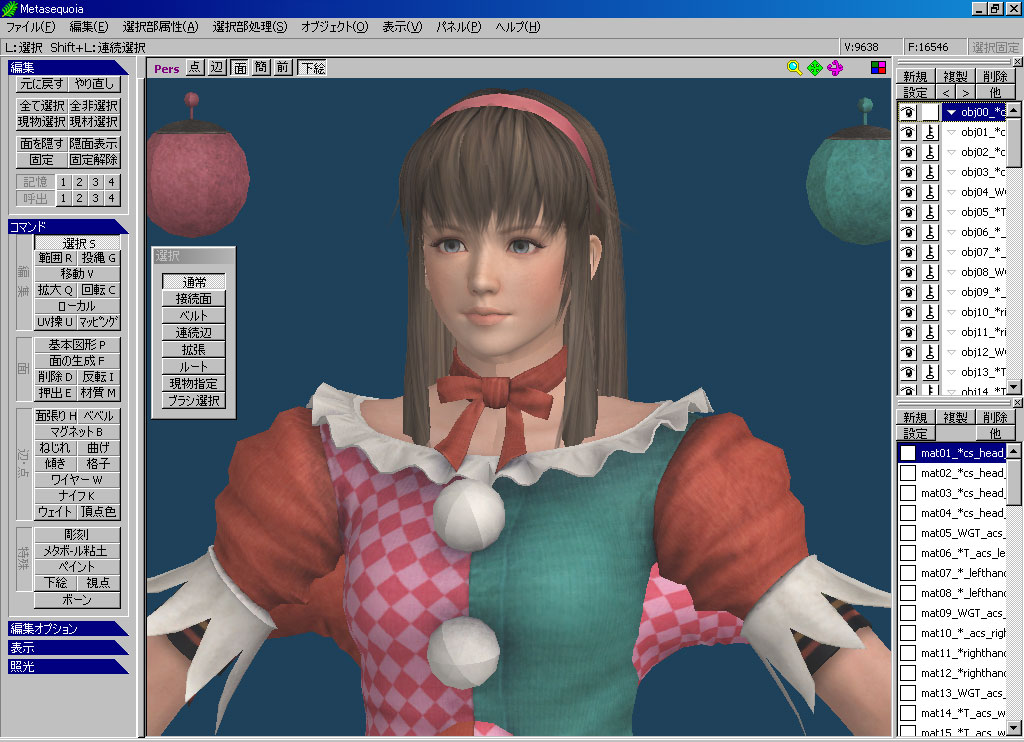Open the 選択部属性(A) menu
This screenshot has height=742, width=1024.
click(x=161, y=27)
